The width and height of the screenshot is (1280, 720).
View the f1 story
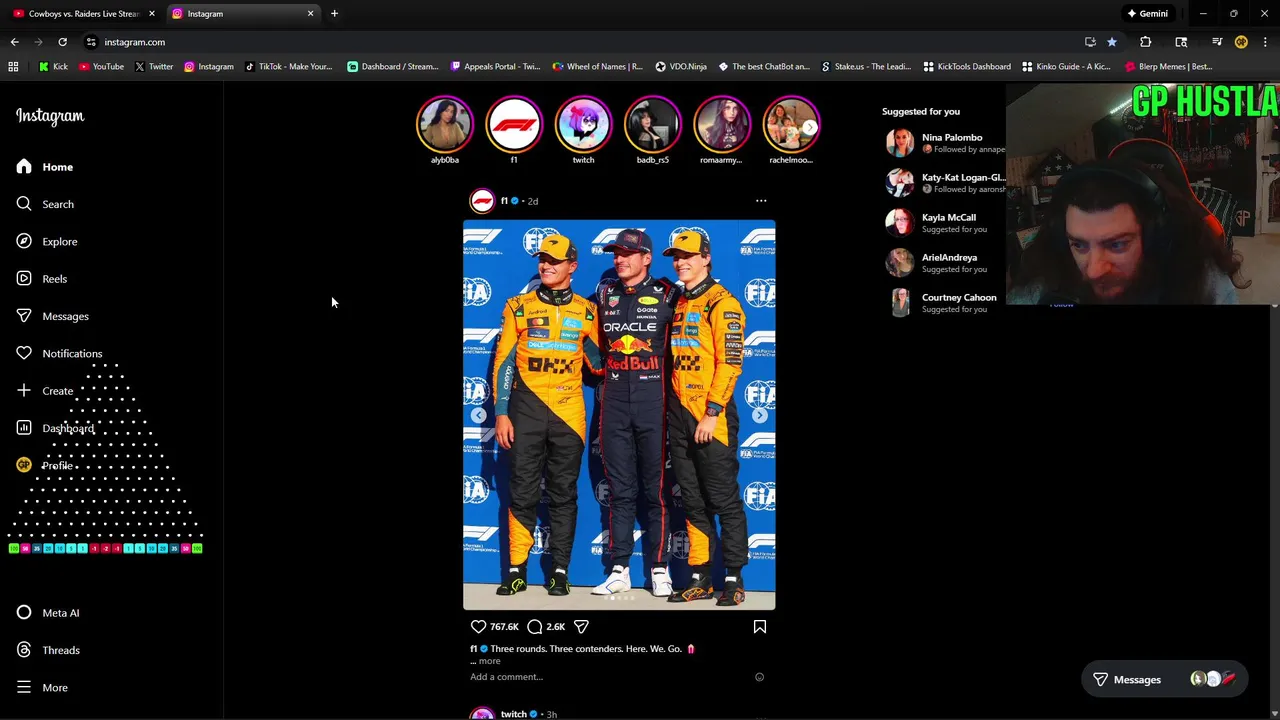[x=514, y=124]
